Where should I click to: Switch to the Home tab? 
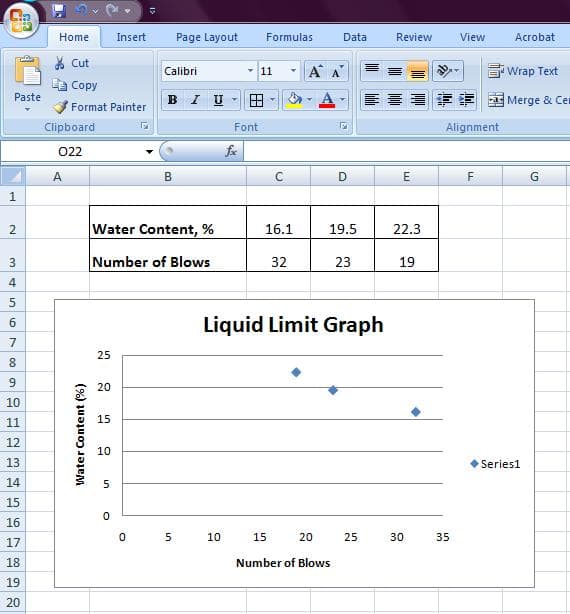pos(74,37)
